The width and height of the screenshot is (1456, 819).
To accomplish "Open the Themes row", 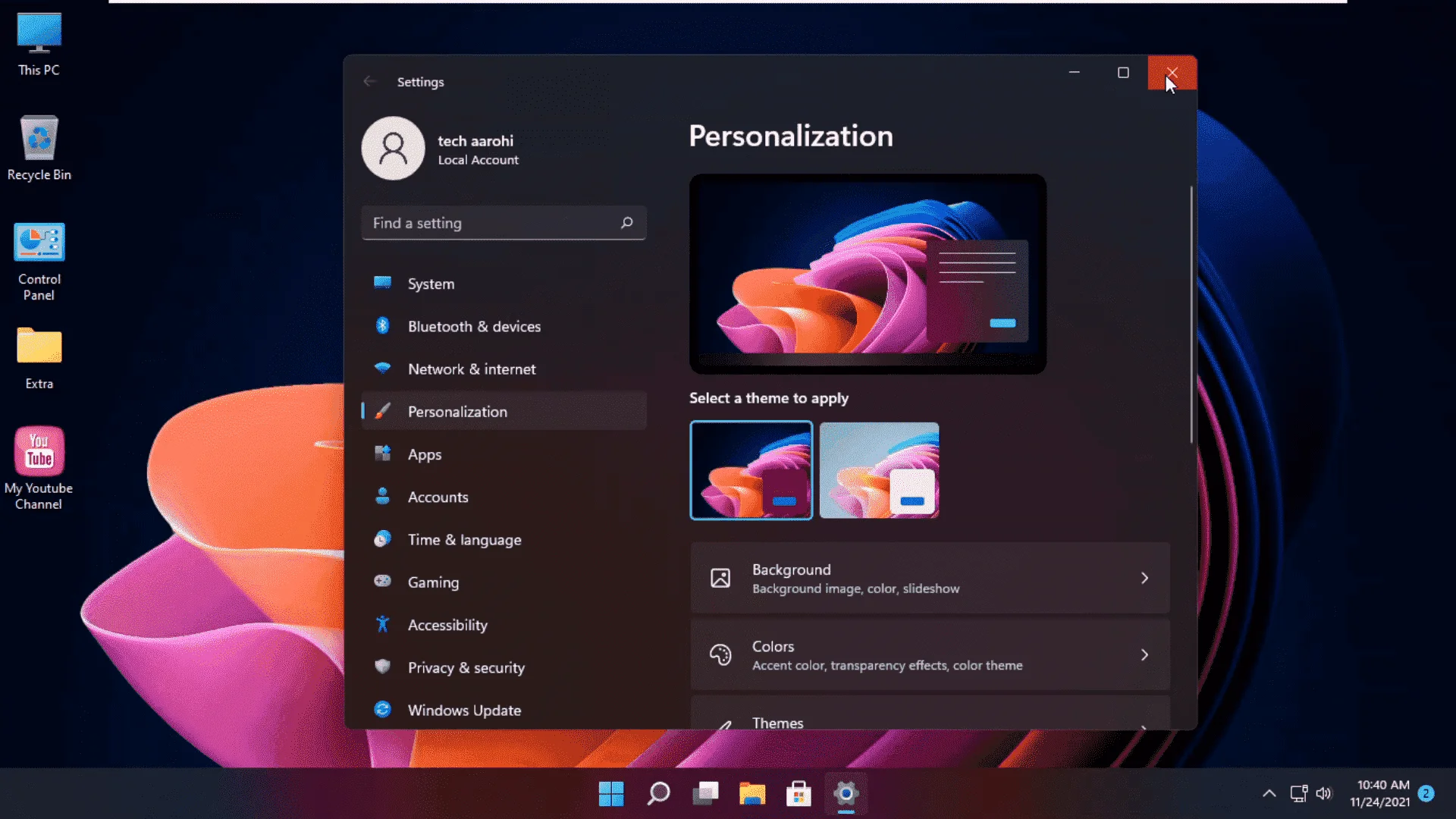I will point(930,713).
